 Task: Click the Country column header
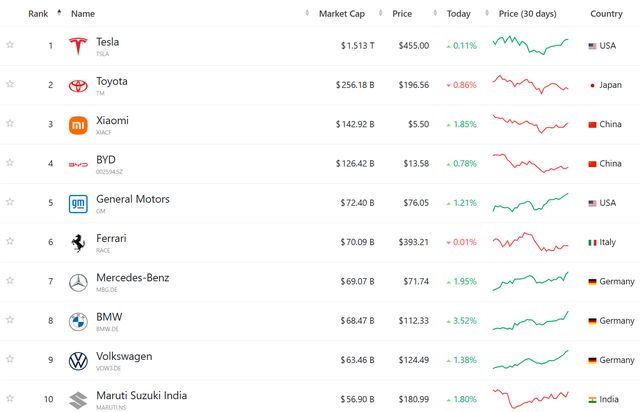(x=606, y=14)
